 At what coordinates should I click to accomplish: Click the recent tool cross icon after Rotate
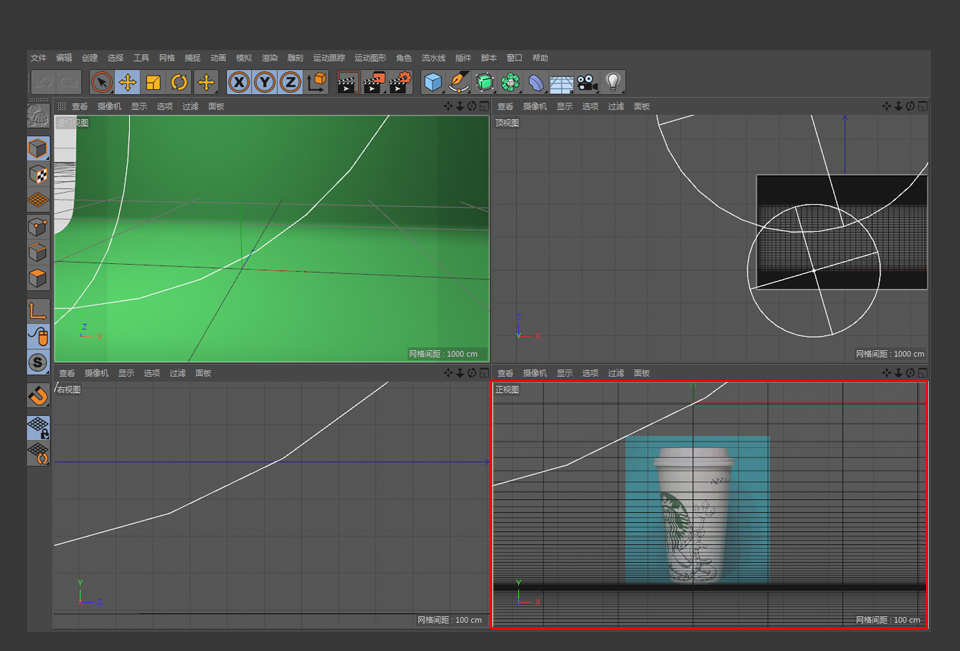[x=206, y=82]
